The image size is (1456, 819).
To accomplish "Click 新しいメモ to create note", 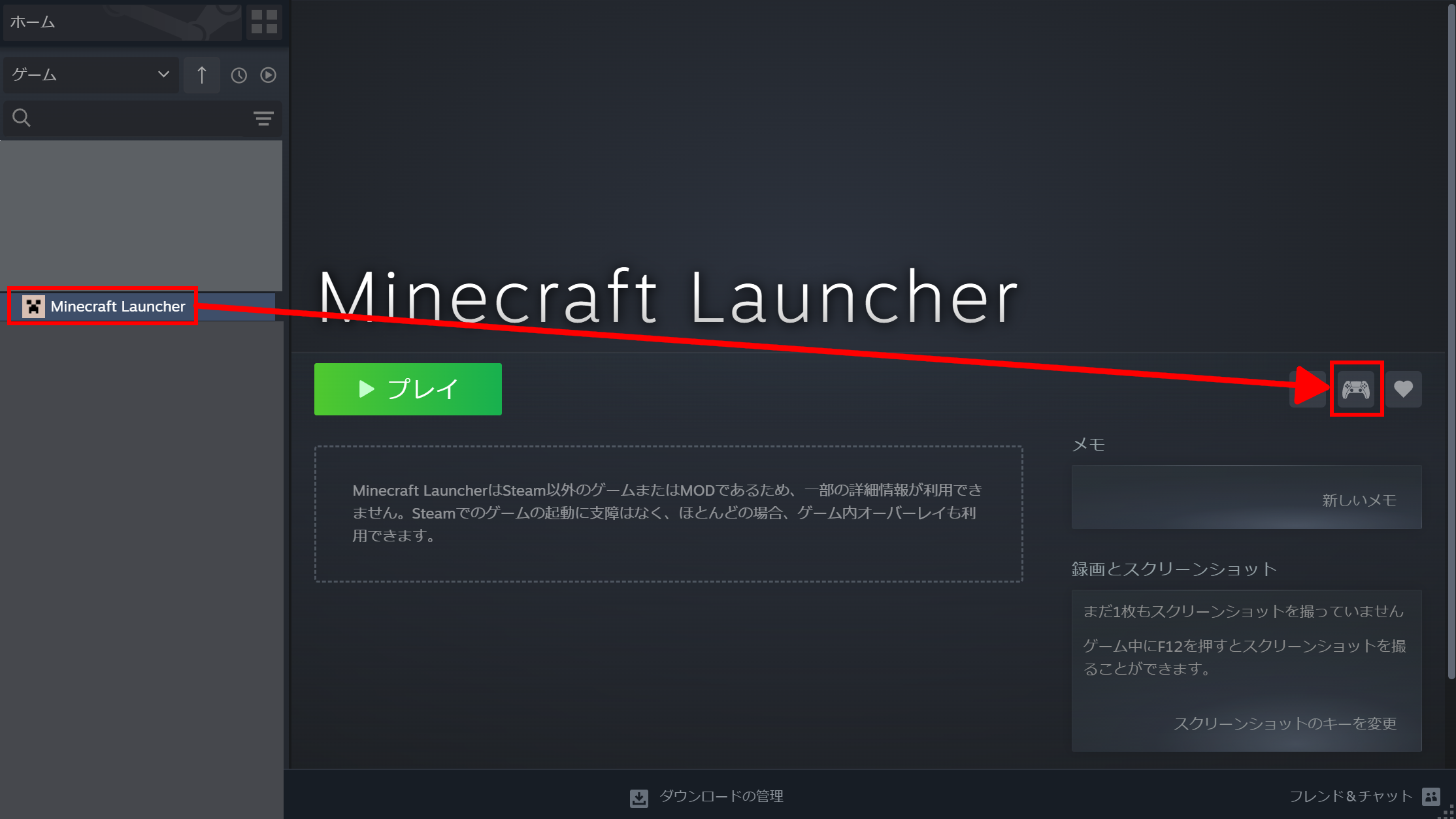I will [1359, 500].
